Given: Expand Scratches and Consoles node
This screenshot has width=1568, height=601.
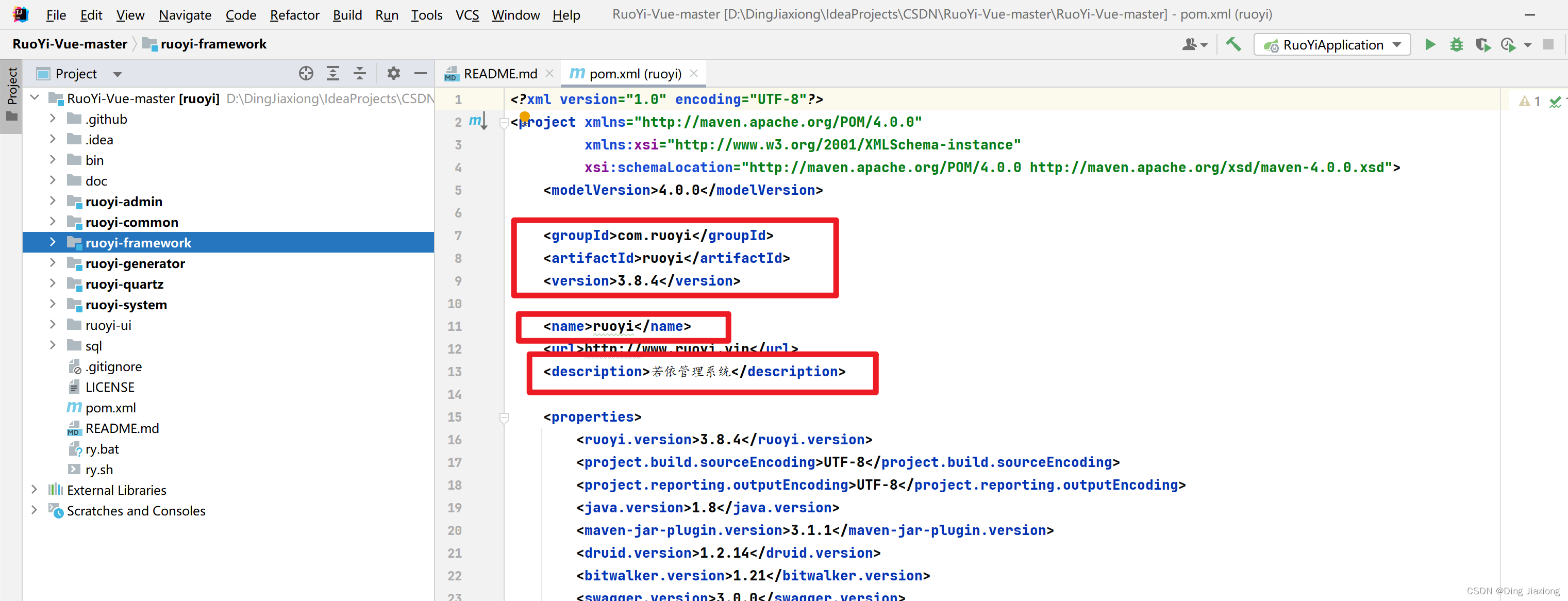Looking at the screenshot, I should (35, 510).
